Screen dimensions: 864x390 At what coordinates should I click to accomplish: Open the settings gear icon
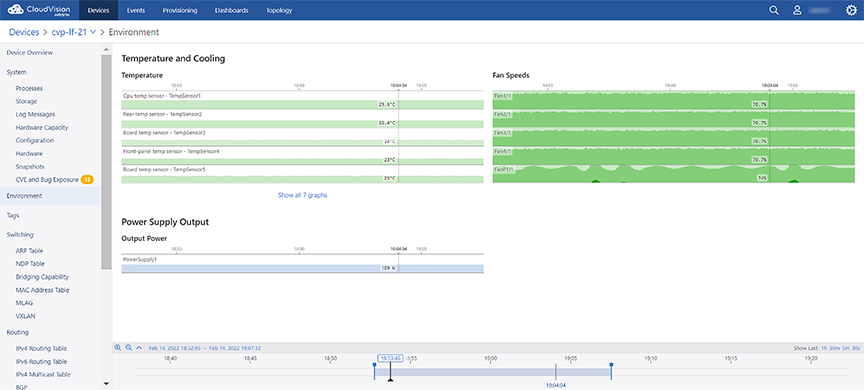pos(851,10)
